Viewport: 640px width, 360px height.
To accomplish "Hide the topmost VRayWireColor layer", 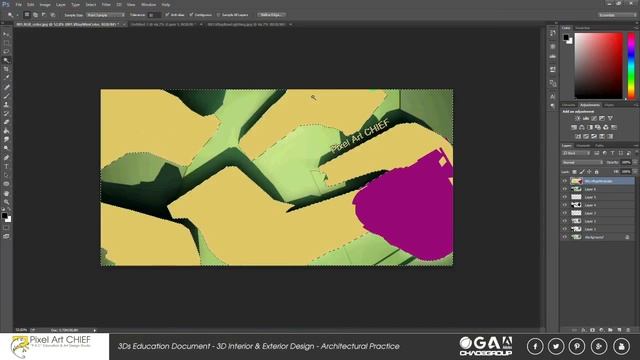I will click(565, 181).
